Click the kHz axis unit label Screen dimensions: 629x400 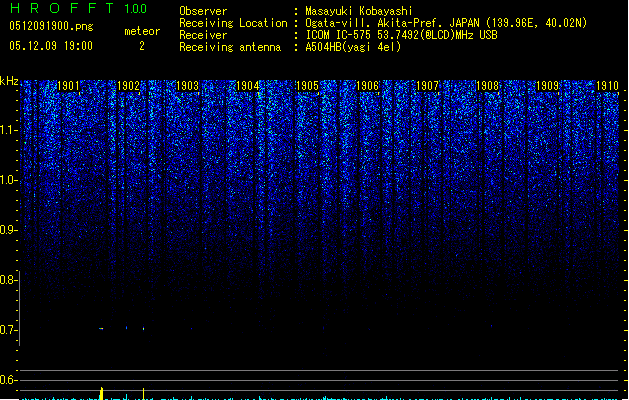pyautogui.click(x=9, y=80)
